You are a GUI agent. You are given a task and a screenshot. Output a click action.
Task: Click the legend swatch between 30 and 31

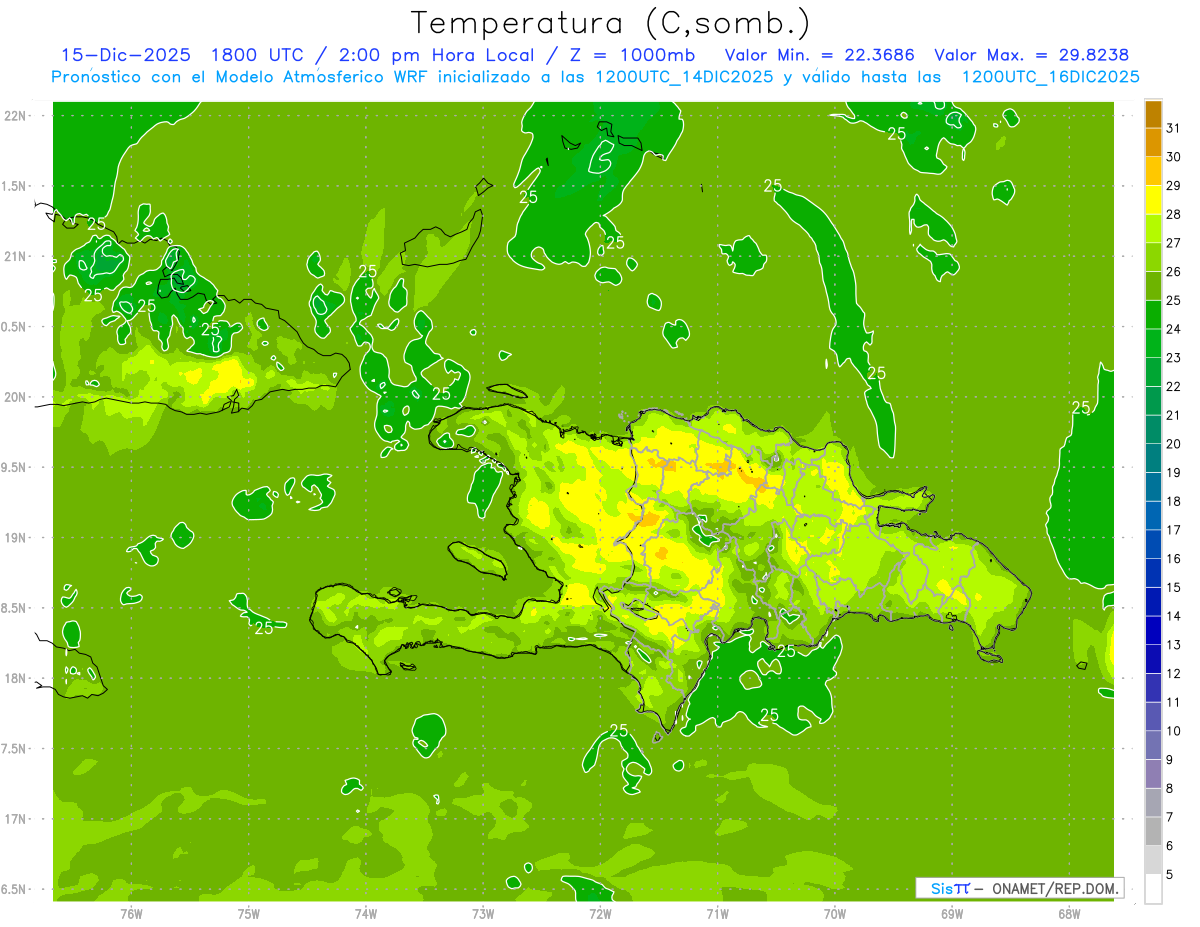pos(1153,142)
